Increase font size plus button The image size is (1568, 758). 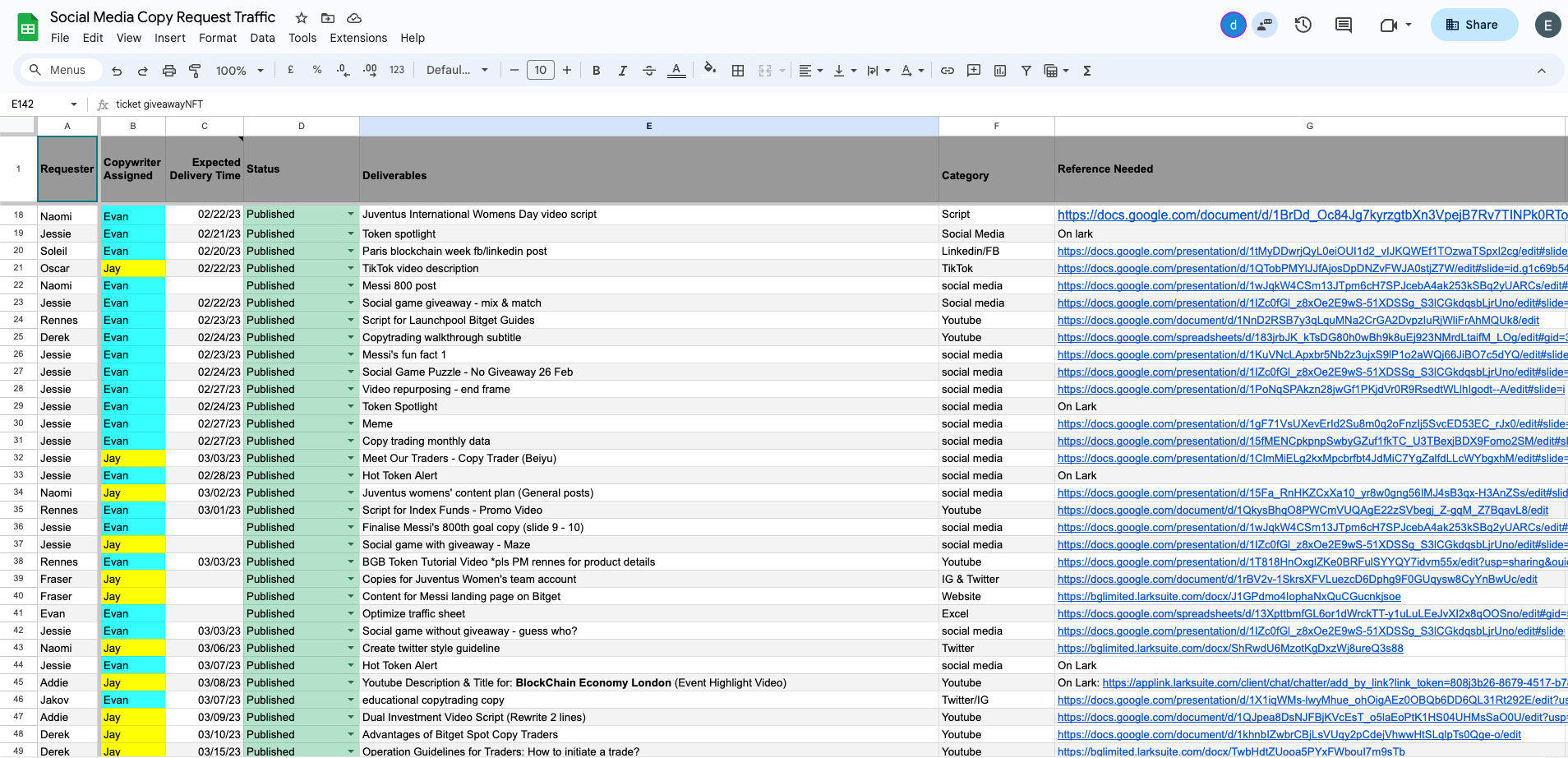pyautogui.click(x=567, y=71)
